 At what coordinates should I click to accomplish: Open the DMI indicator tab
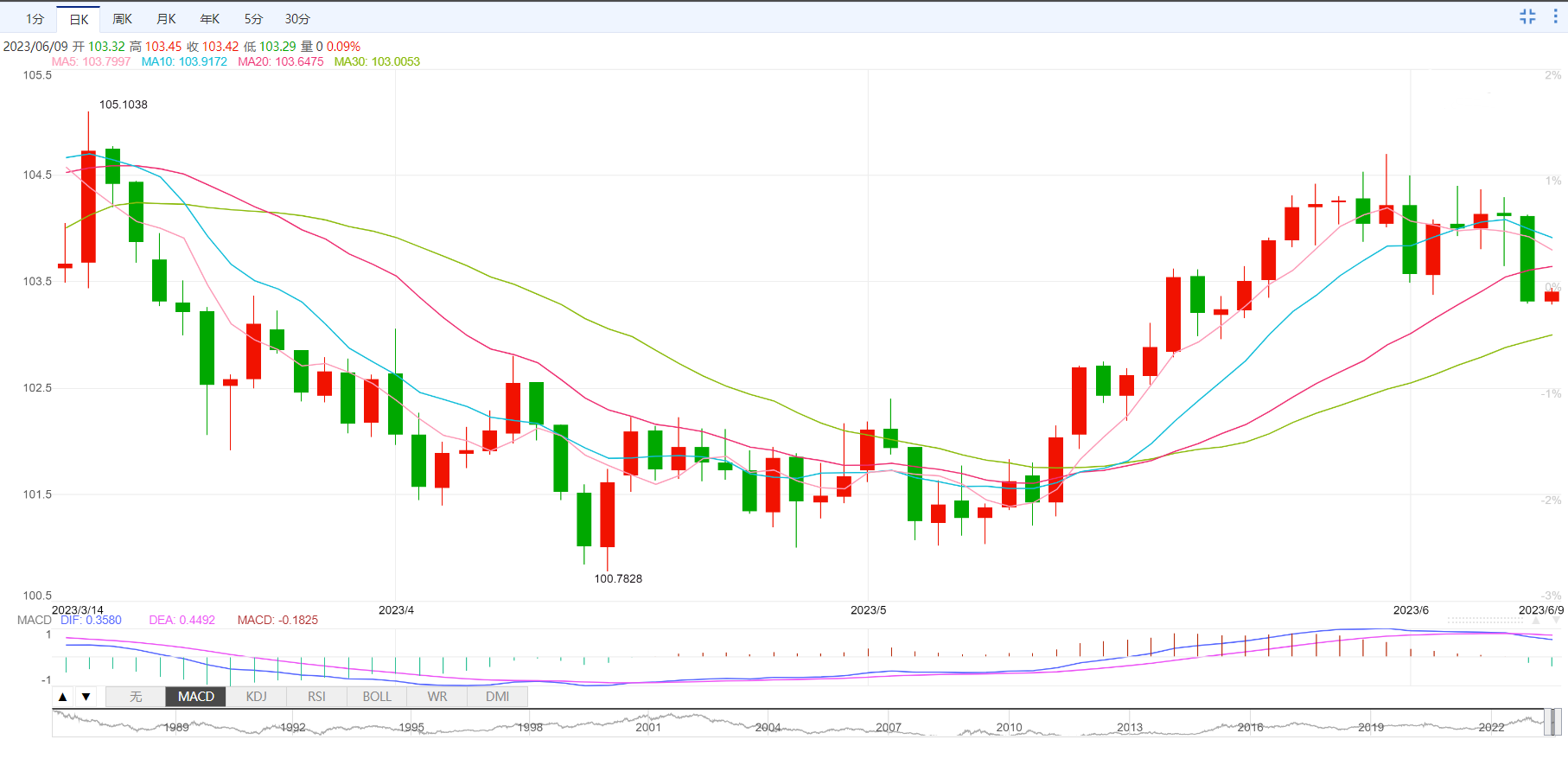(x=497, y=697)
